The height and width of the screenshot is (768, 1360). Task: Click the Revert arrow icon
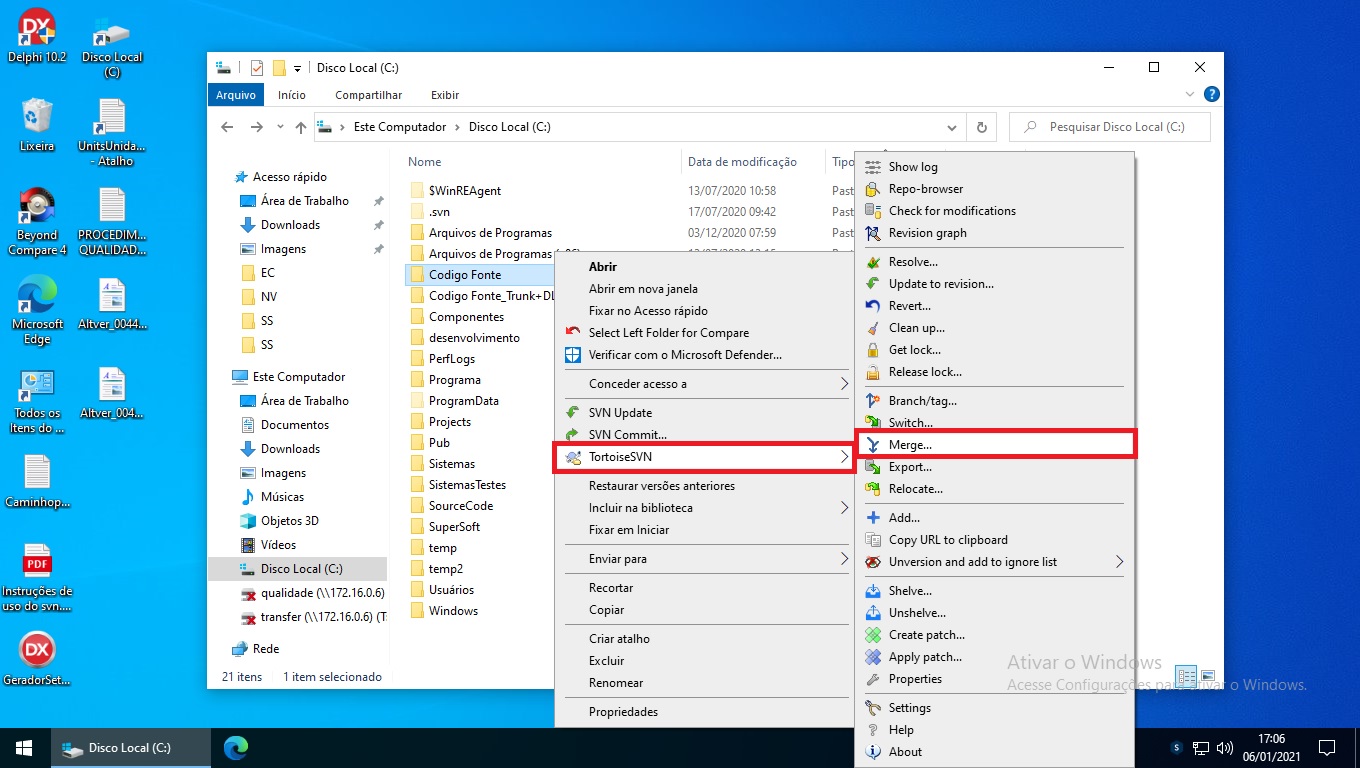click(873, 306)
